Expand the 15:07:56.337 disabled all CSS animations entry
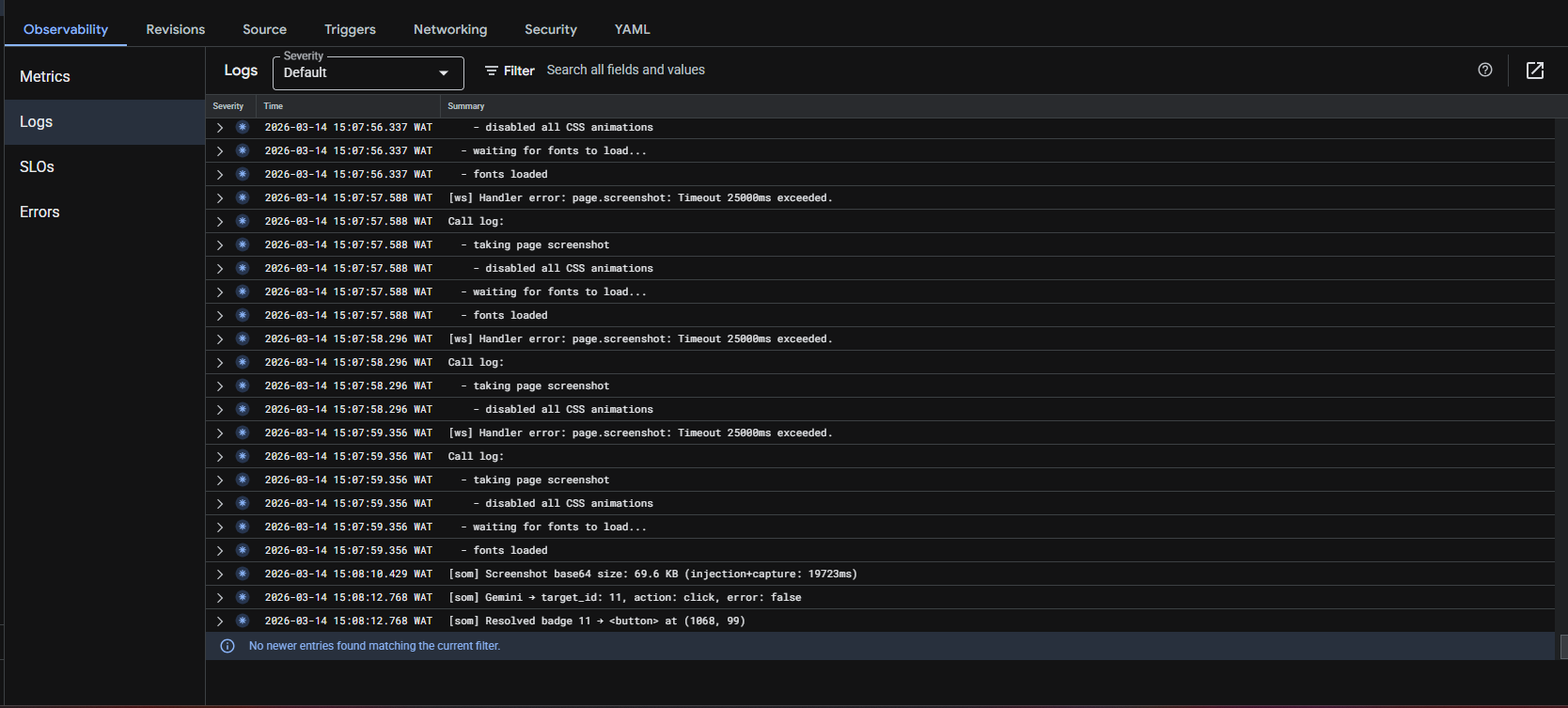Image resolution: width=1568 pixels, height=708 pixels. pos(220,127)
